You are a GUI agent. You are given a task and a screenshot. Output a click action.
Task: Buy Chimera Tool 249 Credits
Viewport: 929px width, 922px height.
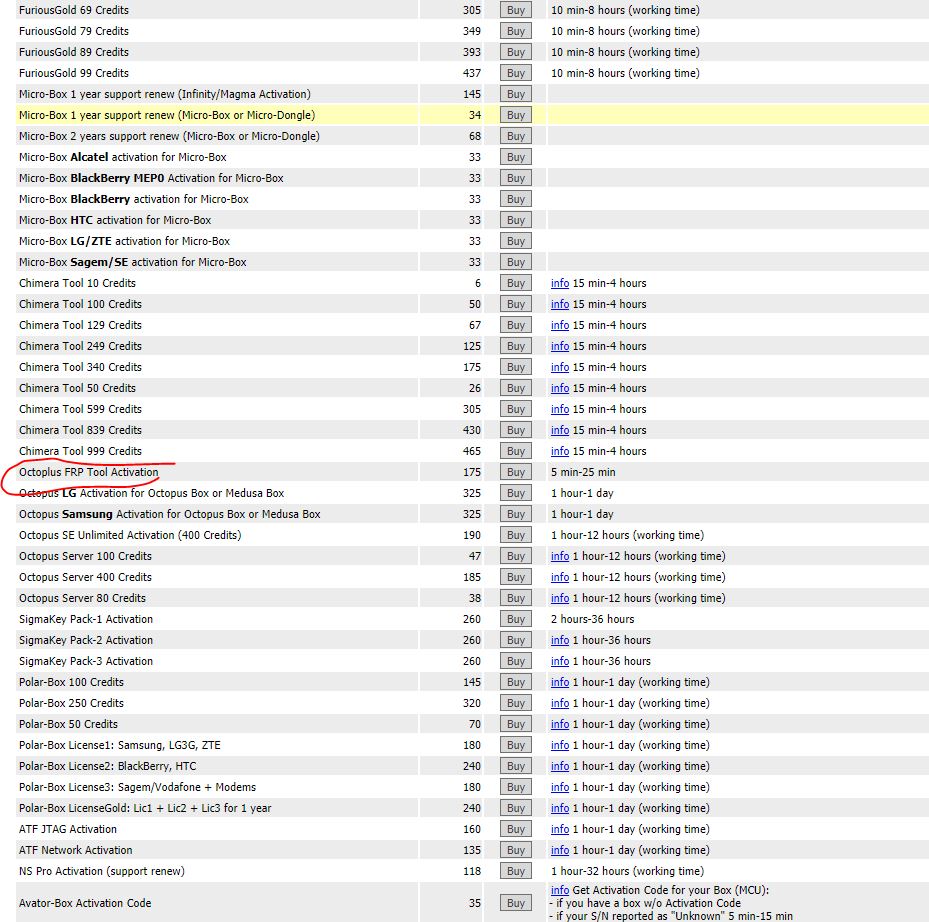515,346
